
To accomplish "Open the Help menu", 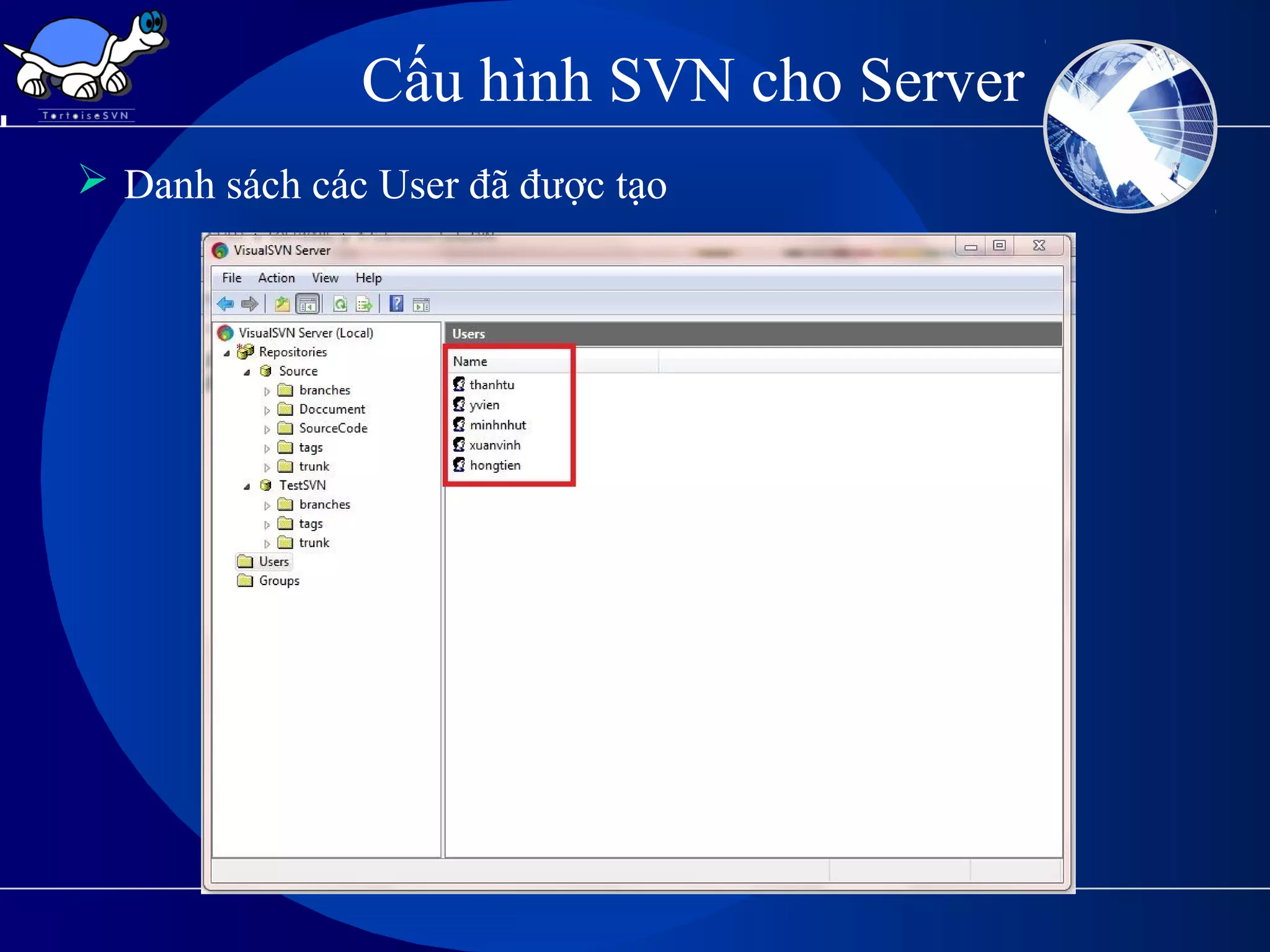I will (368, 278).
